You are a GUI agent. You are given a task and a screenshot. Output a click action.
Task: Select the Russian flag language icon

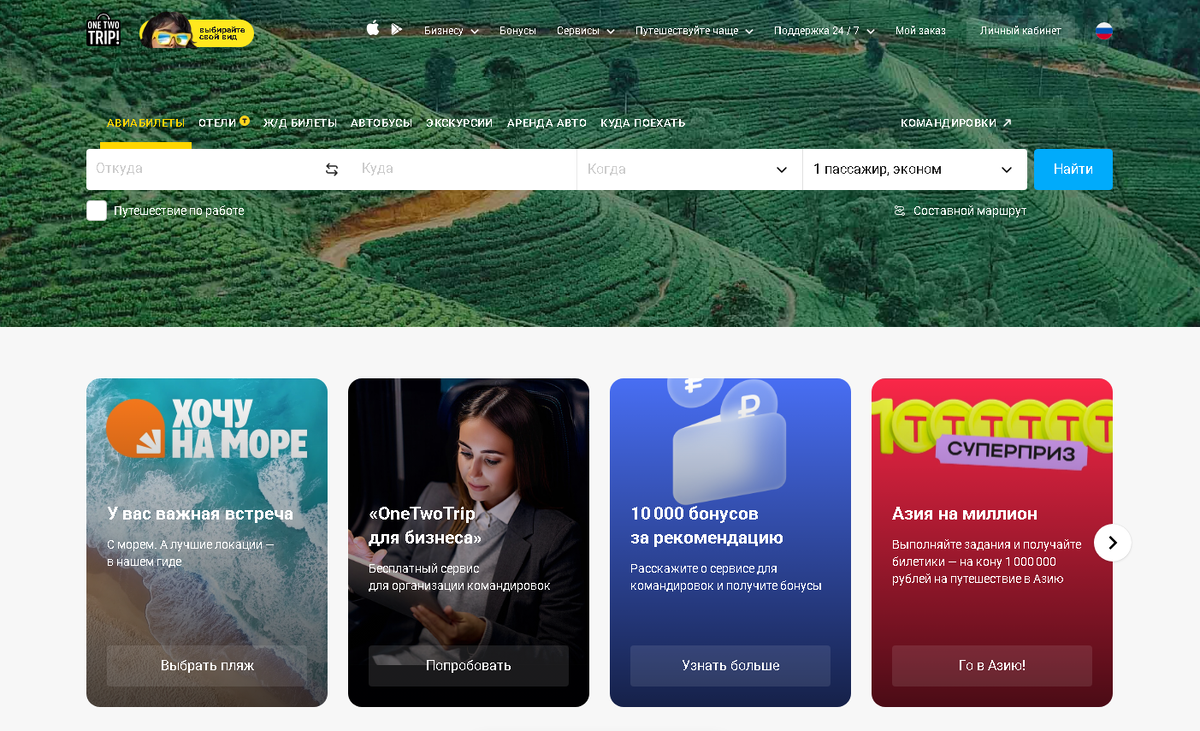(x=1104, y=31)
